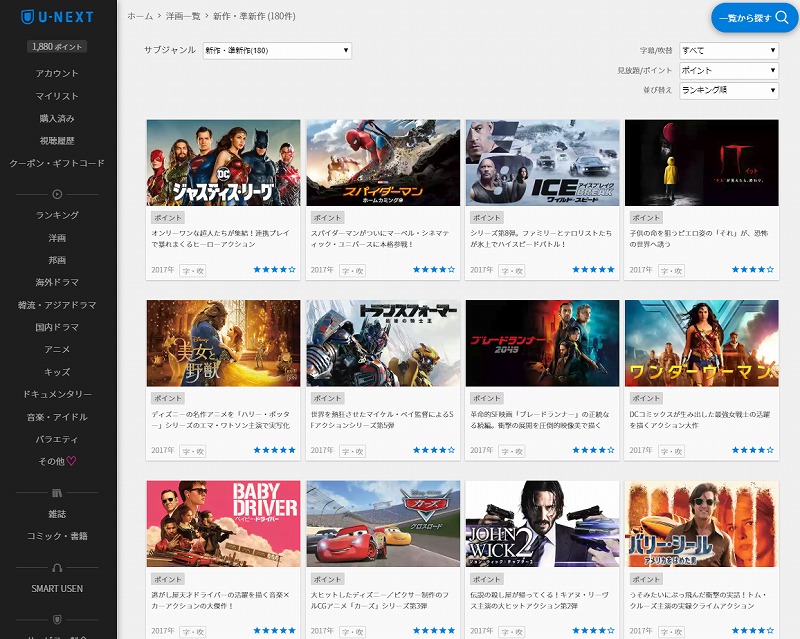Click the U-NEXT logo
800x639 pixels.
click(x=57, y=17)
